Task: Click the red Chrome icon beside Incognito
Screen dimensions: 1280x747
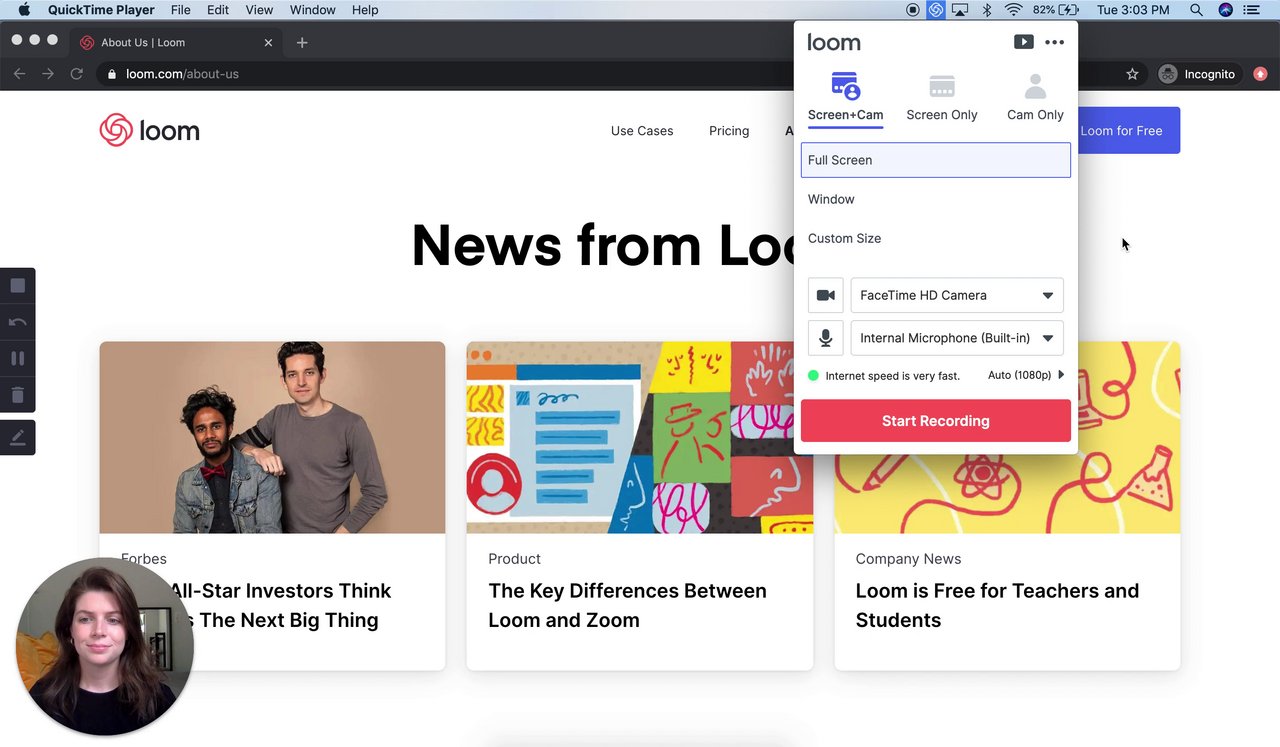Action: point(1260,74)
